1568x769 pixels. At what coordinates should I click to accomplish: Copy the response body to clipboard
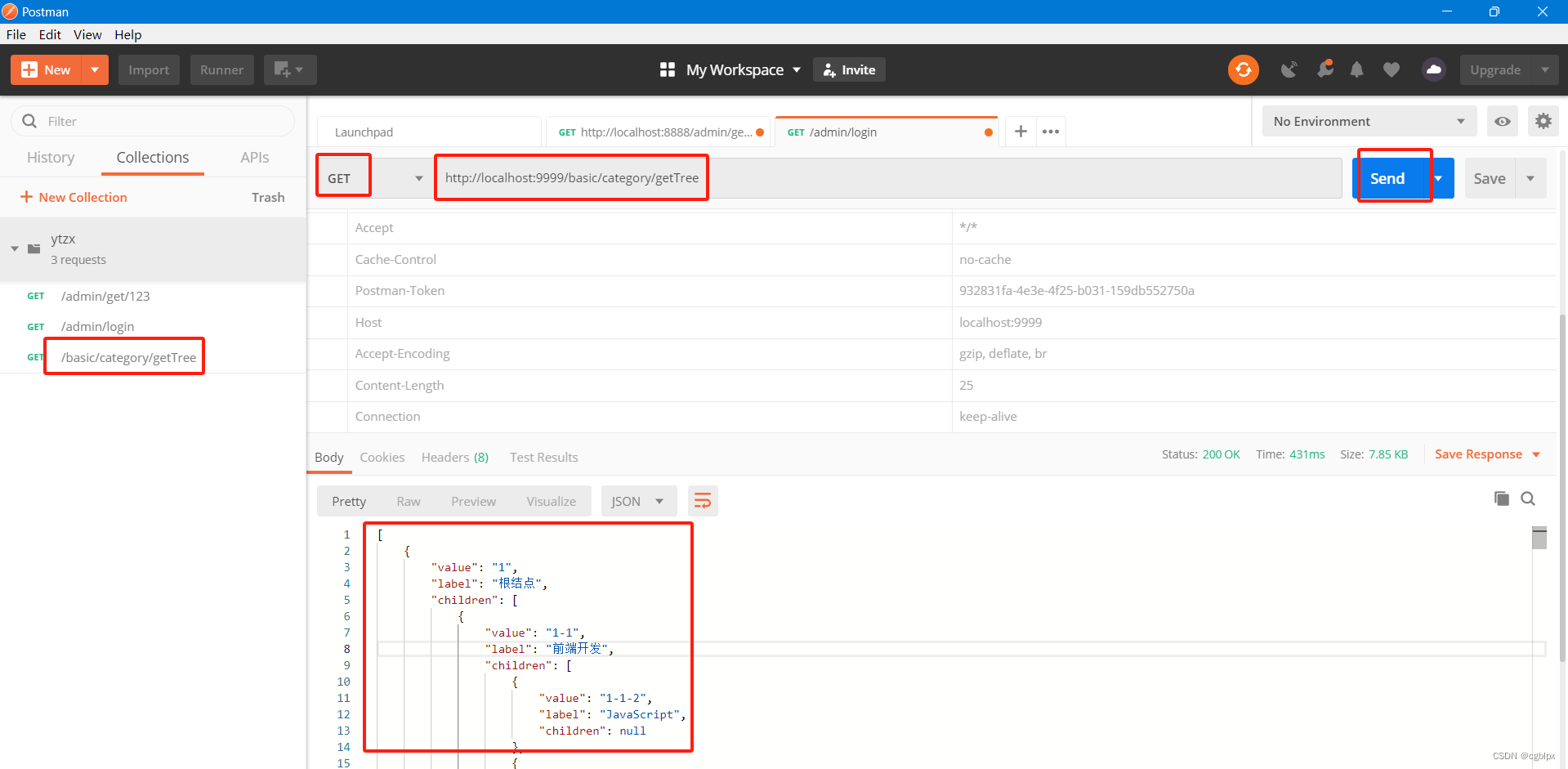(x=1501, y=499)
